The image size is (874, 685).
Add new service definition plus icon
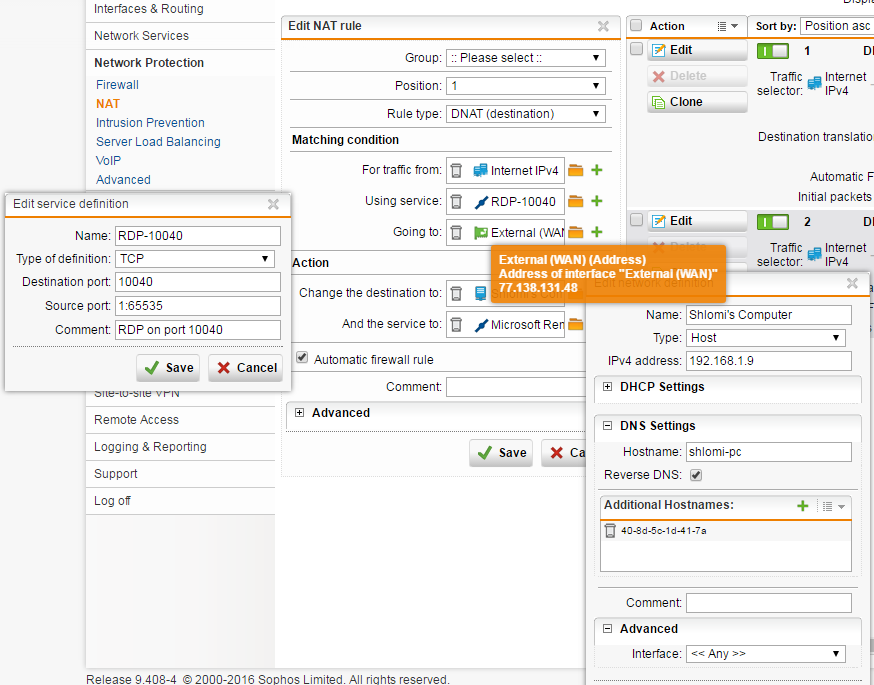tap(597, 201)
